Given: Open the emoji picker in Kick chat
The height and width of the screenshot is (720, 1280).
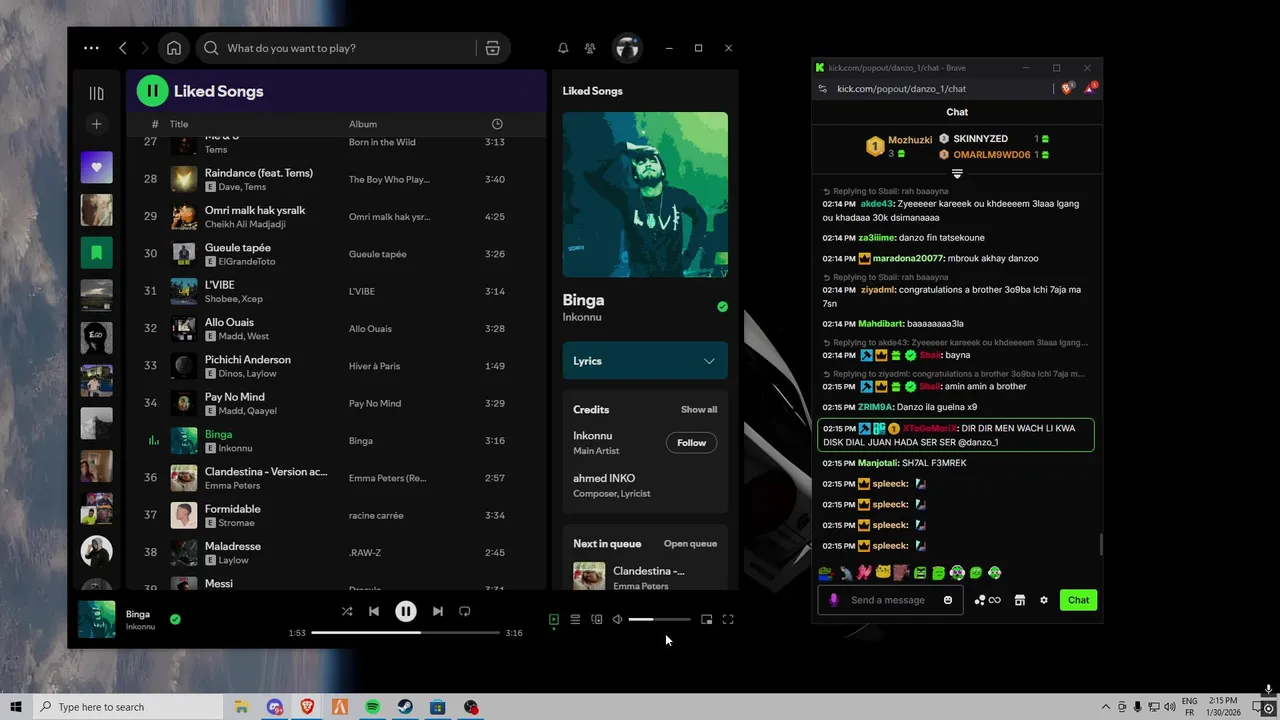Looking at the screenshot, I should [x=948, y=600].
